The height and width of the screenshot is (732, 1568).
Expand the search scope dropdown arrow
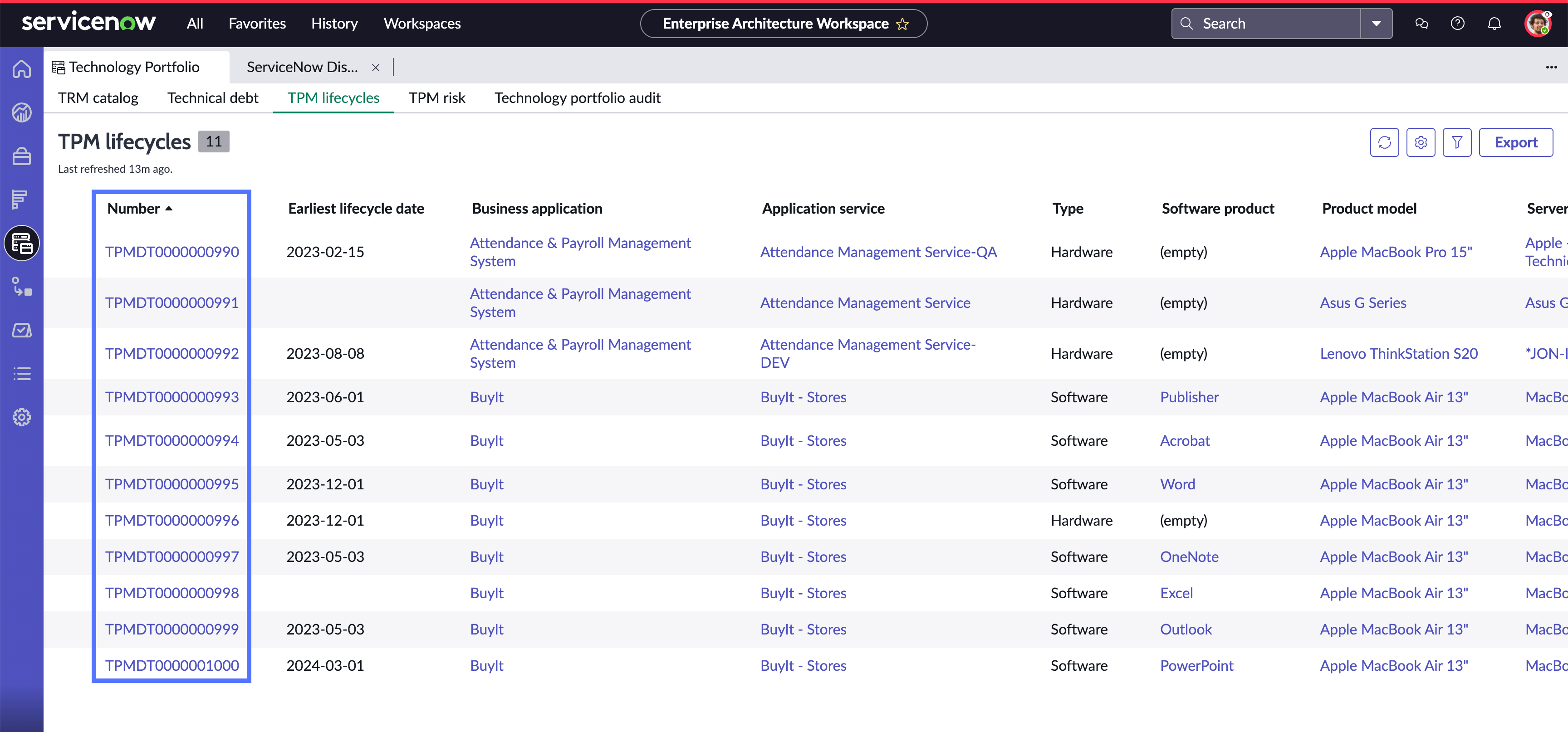tap(1376, 24)
